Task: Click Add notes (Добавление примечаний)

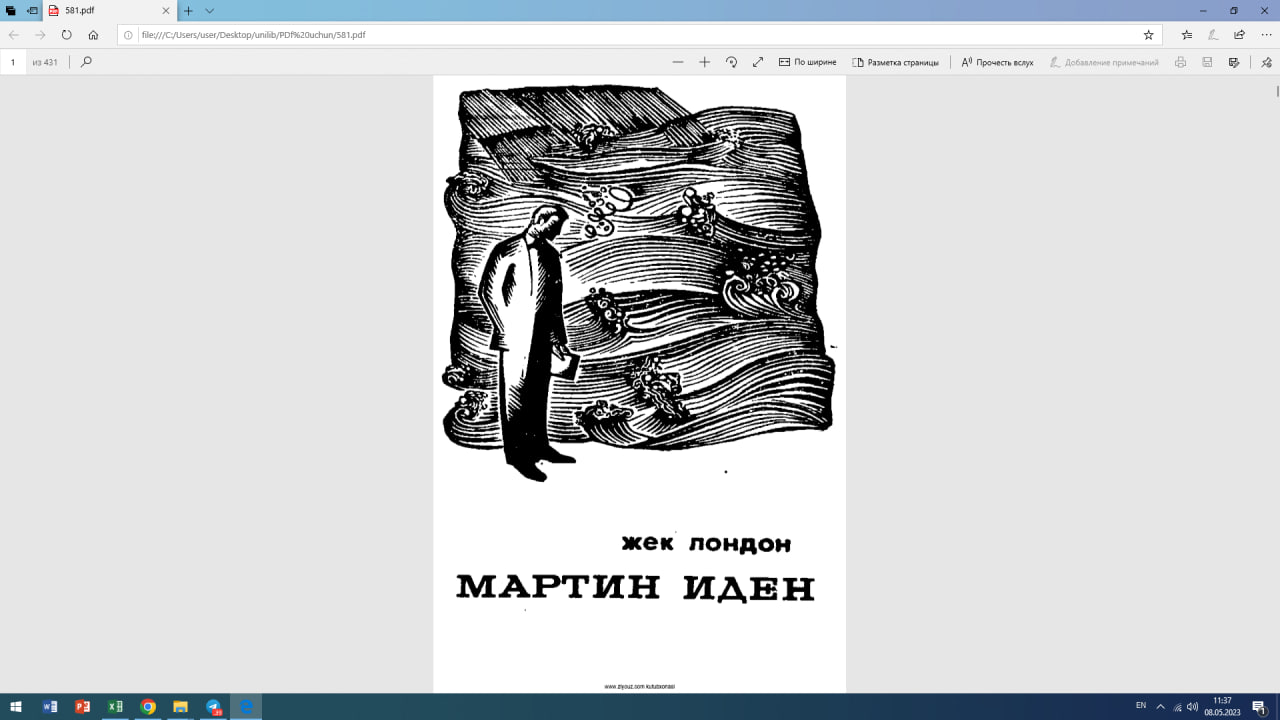Action: 1104,62
